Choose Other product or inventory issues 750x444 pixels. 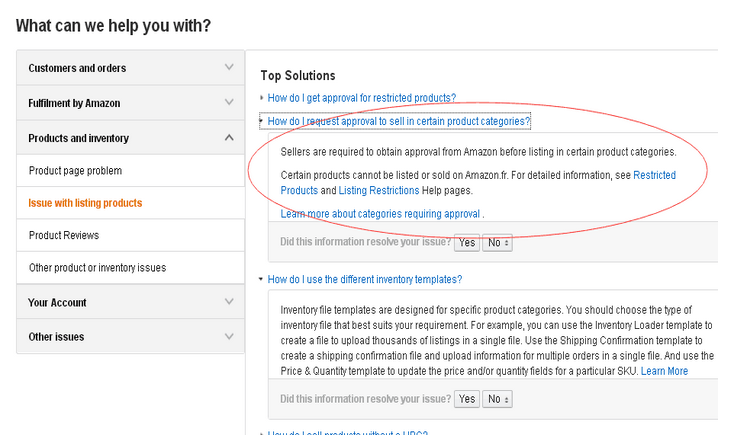tap(97, 268)
